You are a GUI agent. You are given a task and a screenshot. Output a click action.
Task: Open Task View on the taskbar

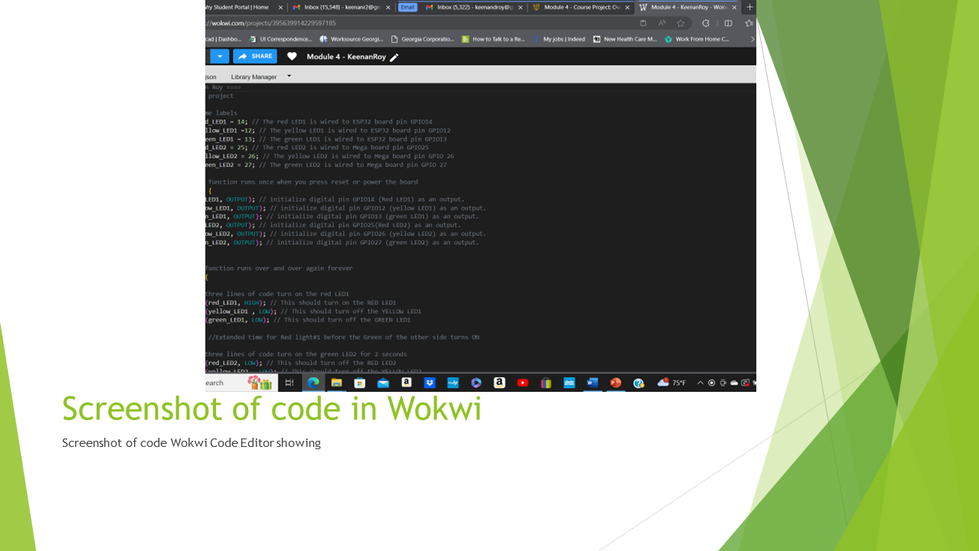[289, 383]
